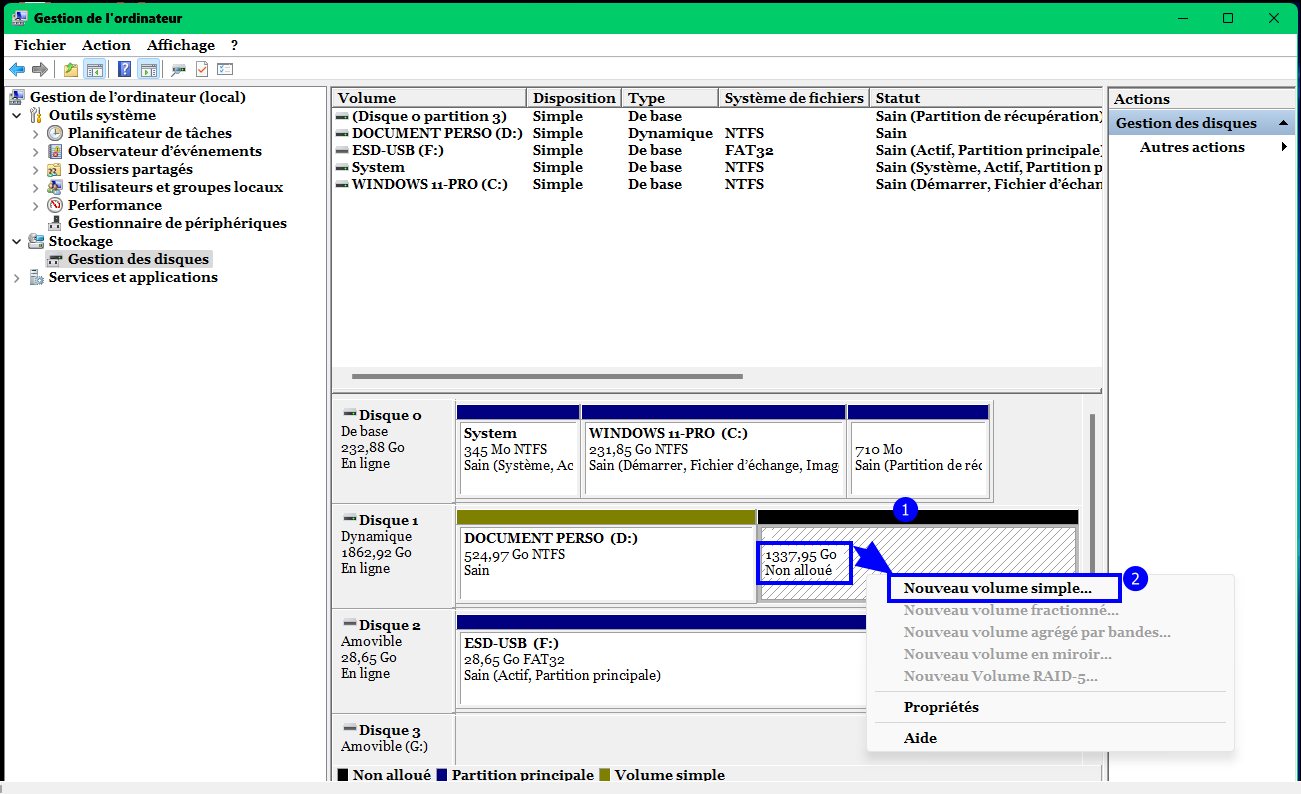
Task: Click the Non alloué black legend swatch
Action: (x=343, y=775)
